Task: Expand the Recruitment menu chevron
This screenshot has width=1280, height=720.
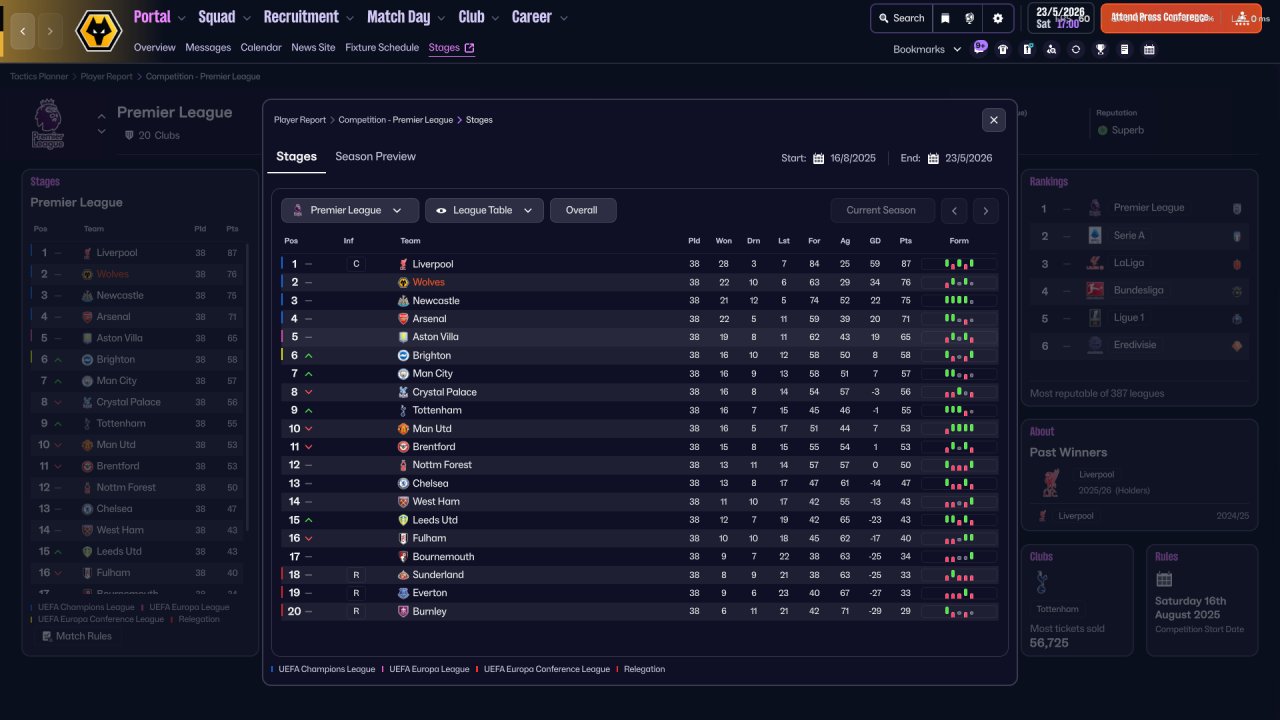Action: [x=349, y=18]
